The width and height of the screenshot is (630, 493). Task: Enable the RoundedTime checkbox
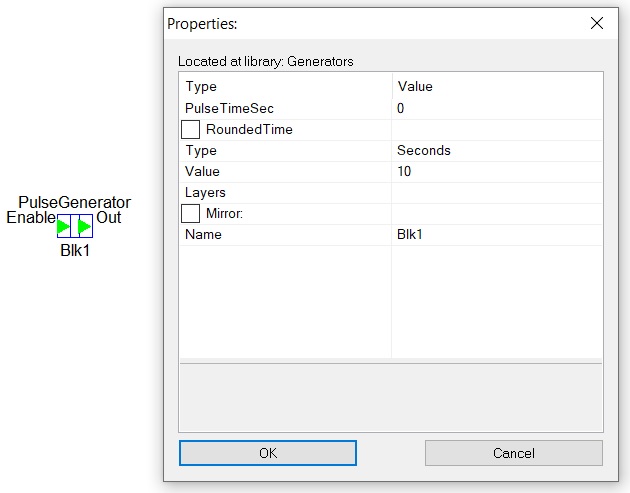(190, 130)
